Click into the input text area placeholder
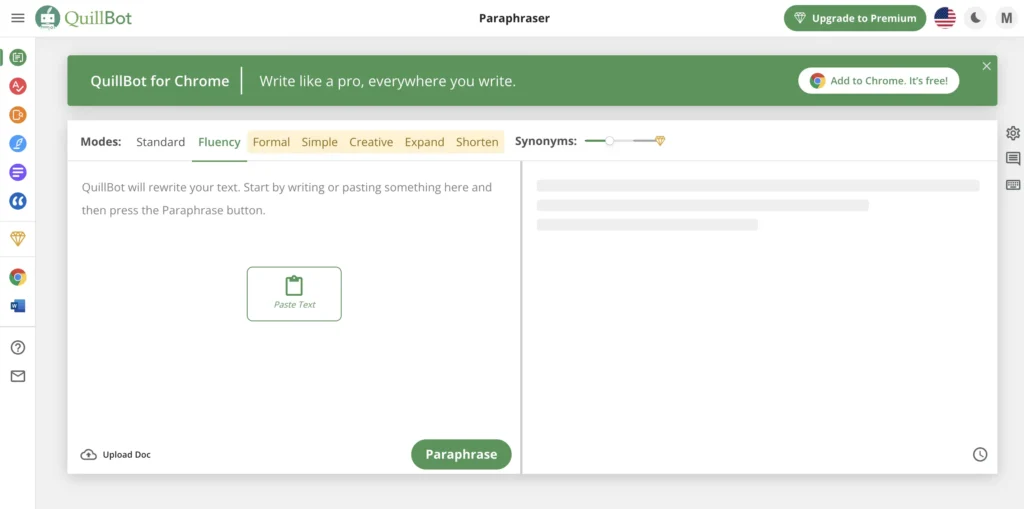1024x509 pixels. tap(287, 199)
